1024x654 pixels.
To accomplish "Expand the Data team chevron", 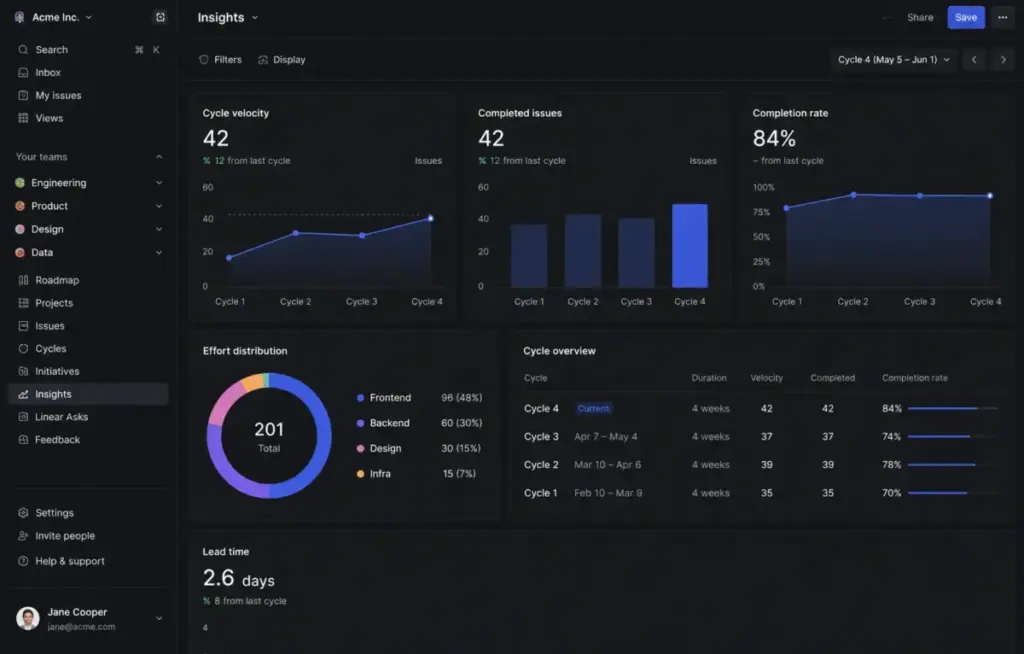I will [159, 252].
